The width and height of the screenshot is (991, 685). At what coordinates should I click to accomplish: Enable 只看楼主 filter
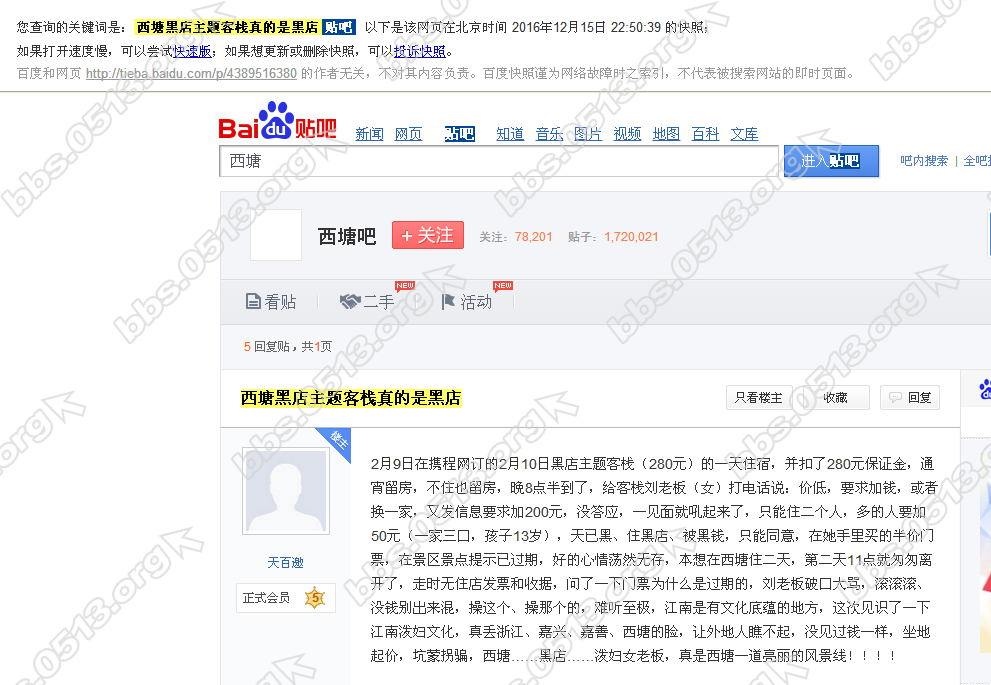(758, 396)
